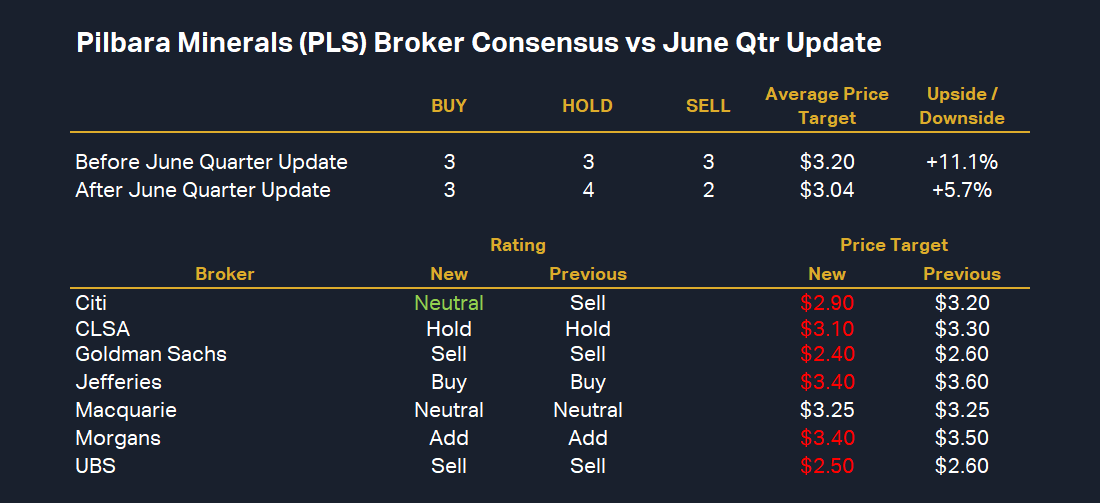Click Citi's green Neutral rating
This screenshot has height=503, width=1100.
tap(449, 302)
